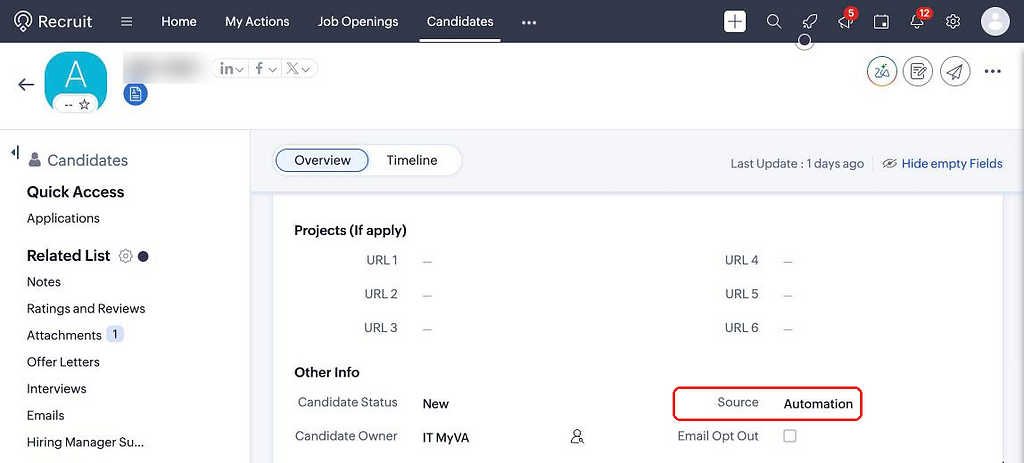
Task: Open the user profile avatar
Action: [x=995, y=22]
